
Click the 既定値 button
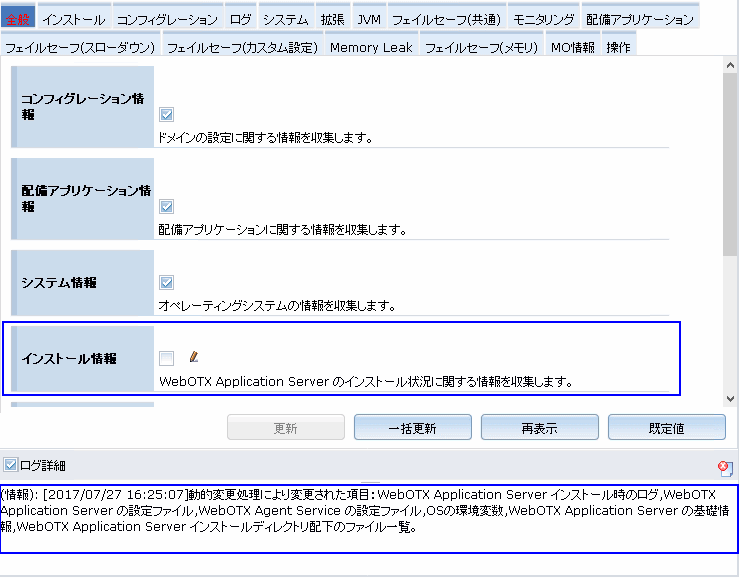click(x=666, y=428)
